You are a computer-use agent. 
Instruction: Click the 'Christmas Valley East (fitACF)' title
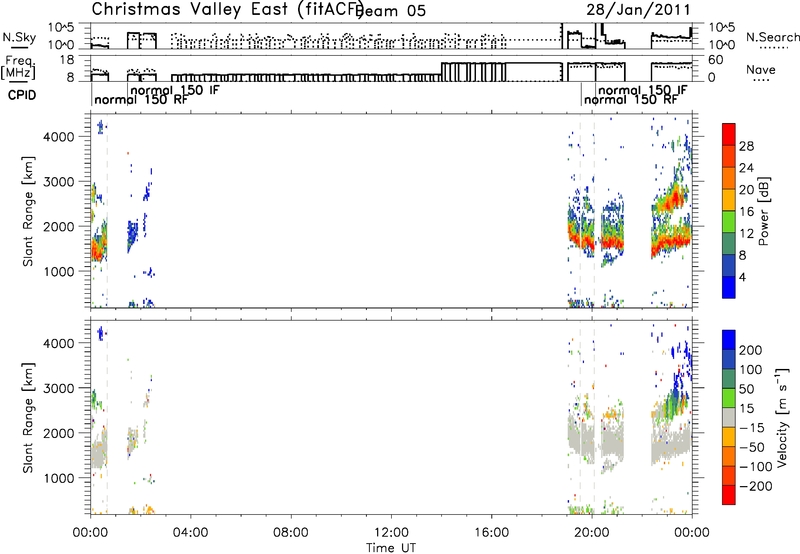tap(227, 9)
